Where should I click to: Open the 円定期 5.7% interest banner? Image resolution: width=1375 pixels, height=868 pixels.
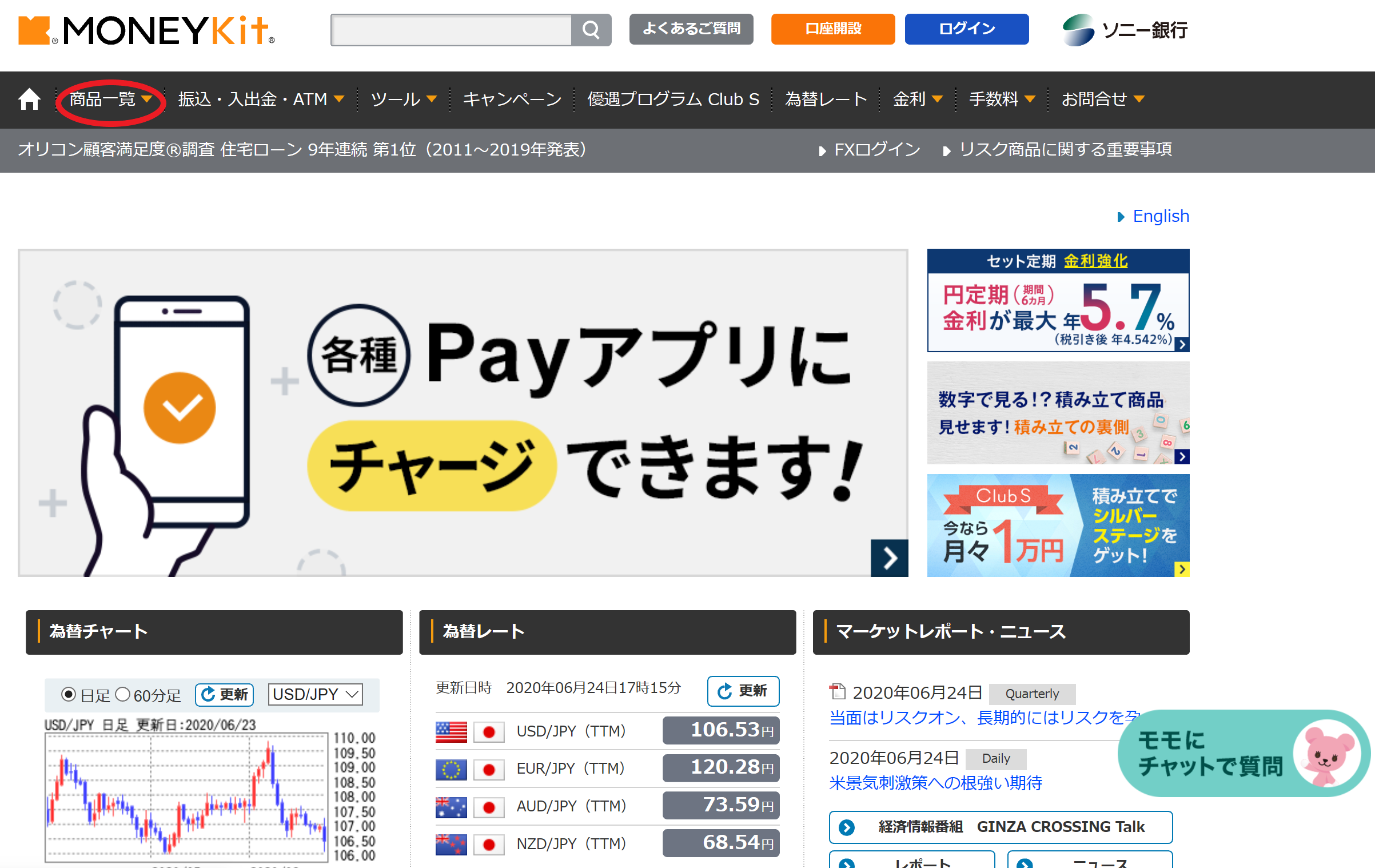pos(1058,300)
